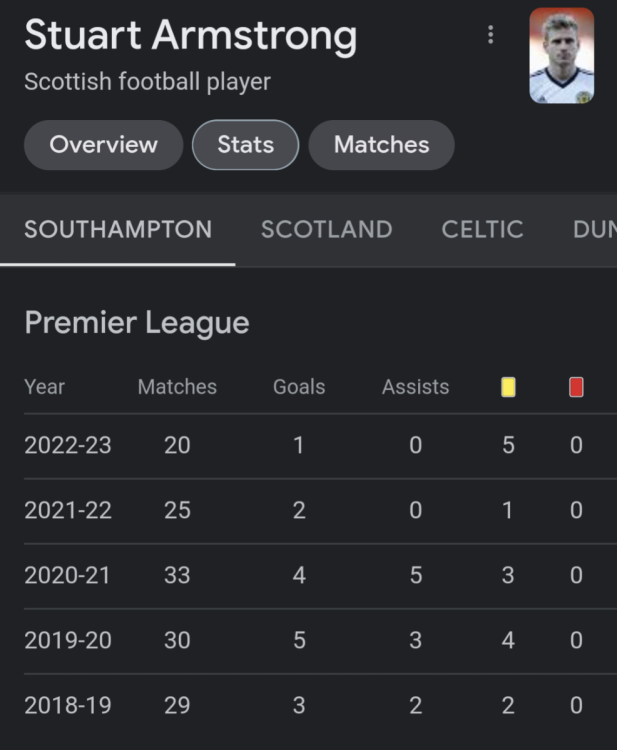The width and height of the screenshot is (617, 750).
Task: Click the yellow card column icon
Action: pos(508,387)
